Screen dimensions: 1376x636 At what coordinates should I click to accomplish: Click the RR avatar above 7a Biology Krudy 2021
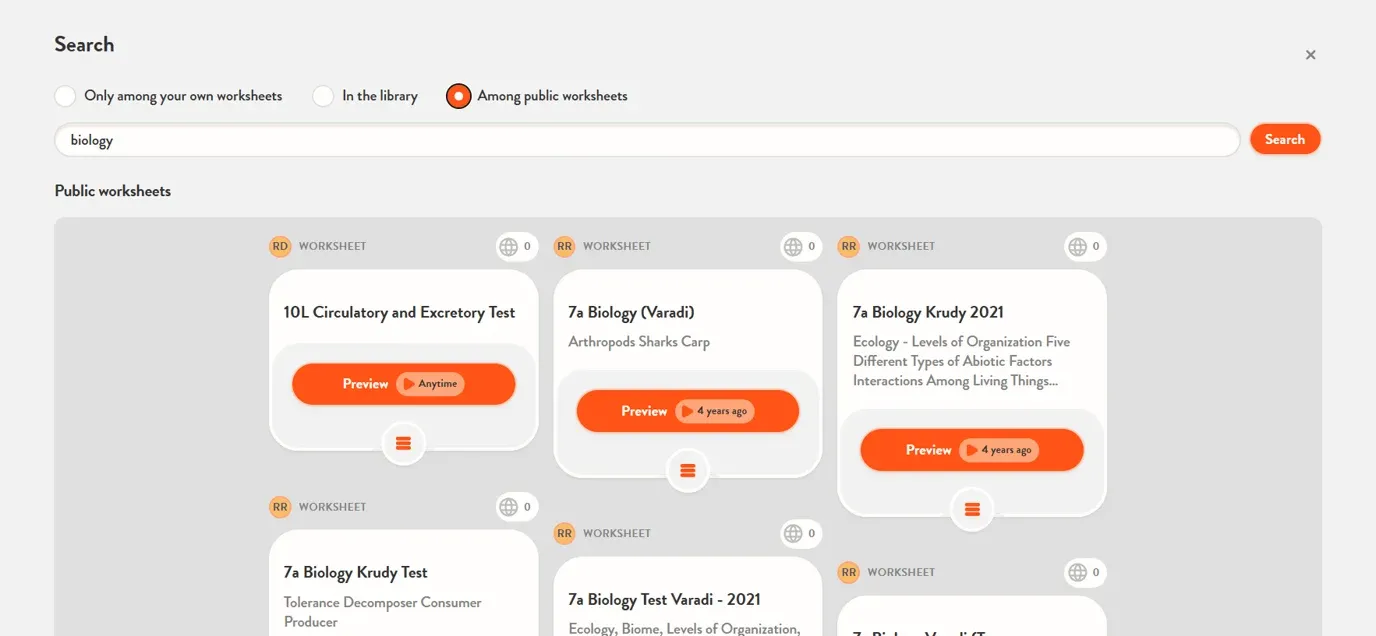(x=849, y=246)
